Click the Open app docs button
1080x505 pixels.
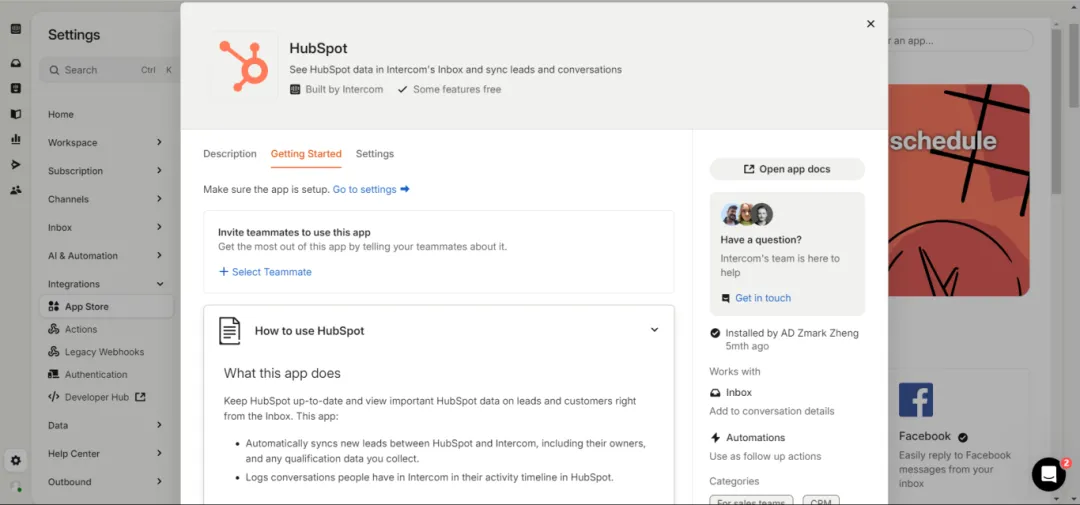(x=787, y=169)
